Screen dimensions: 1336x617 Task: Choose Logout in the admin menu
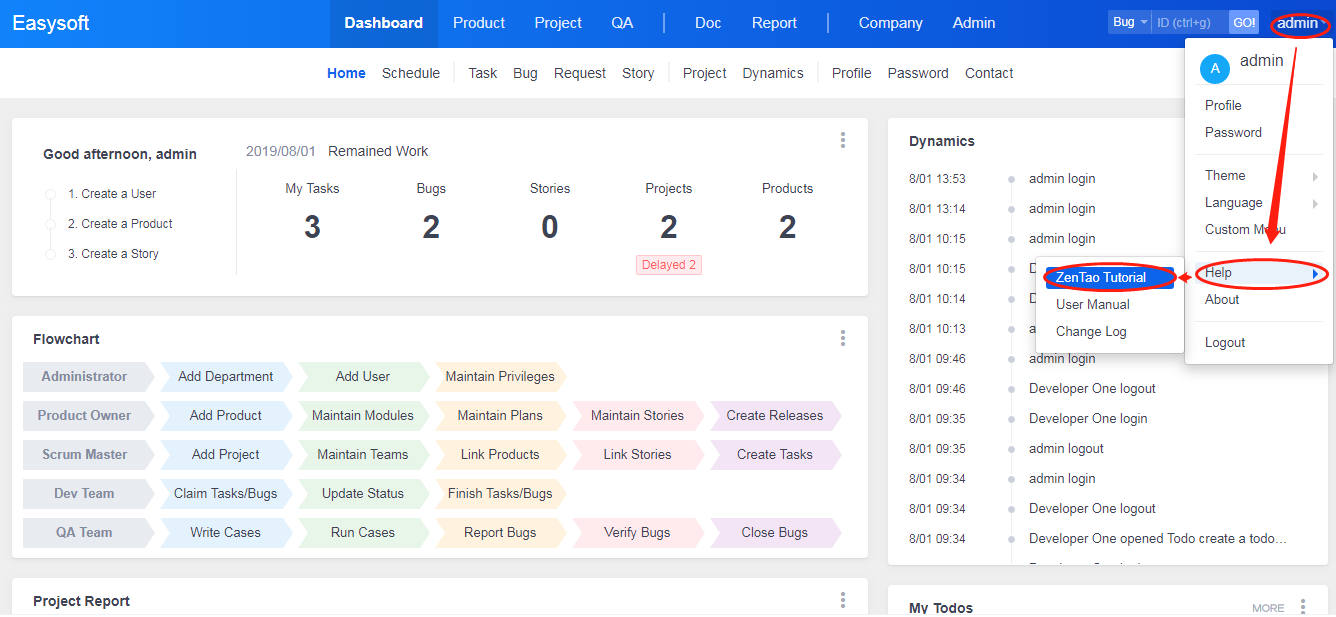click(1225, 343)
